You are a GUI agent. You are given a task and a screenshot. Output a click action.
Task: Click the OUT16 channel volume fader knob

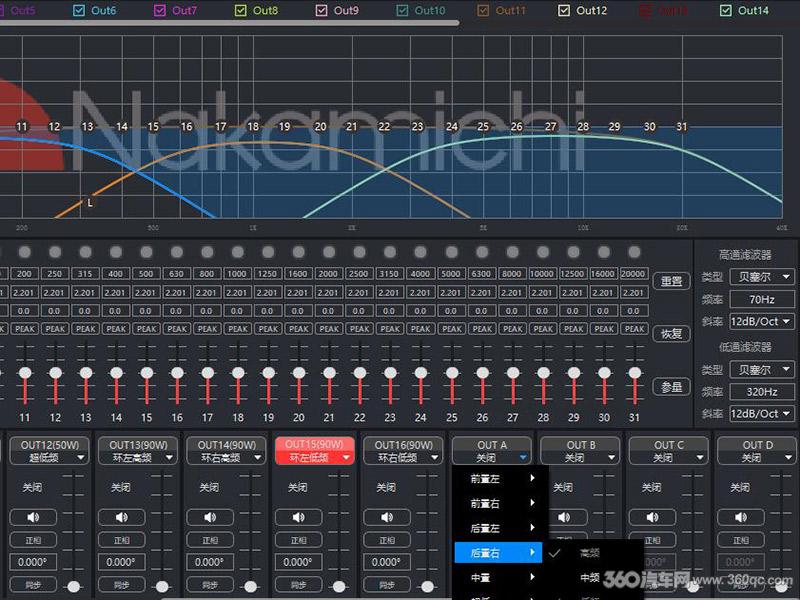click(x=427, y=587)
